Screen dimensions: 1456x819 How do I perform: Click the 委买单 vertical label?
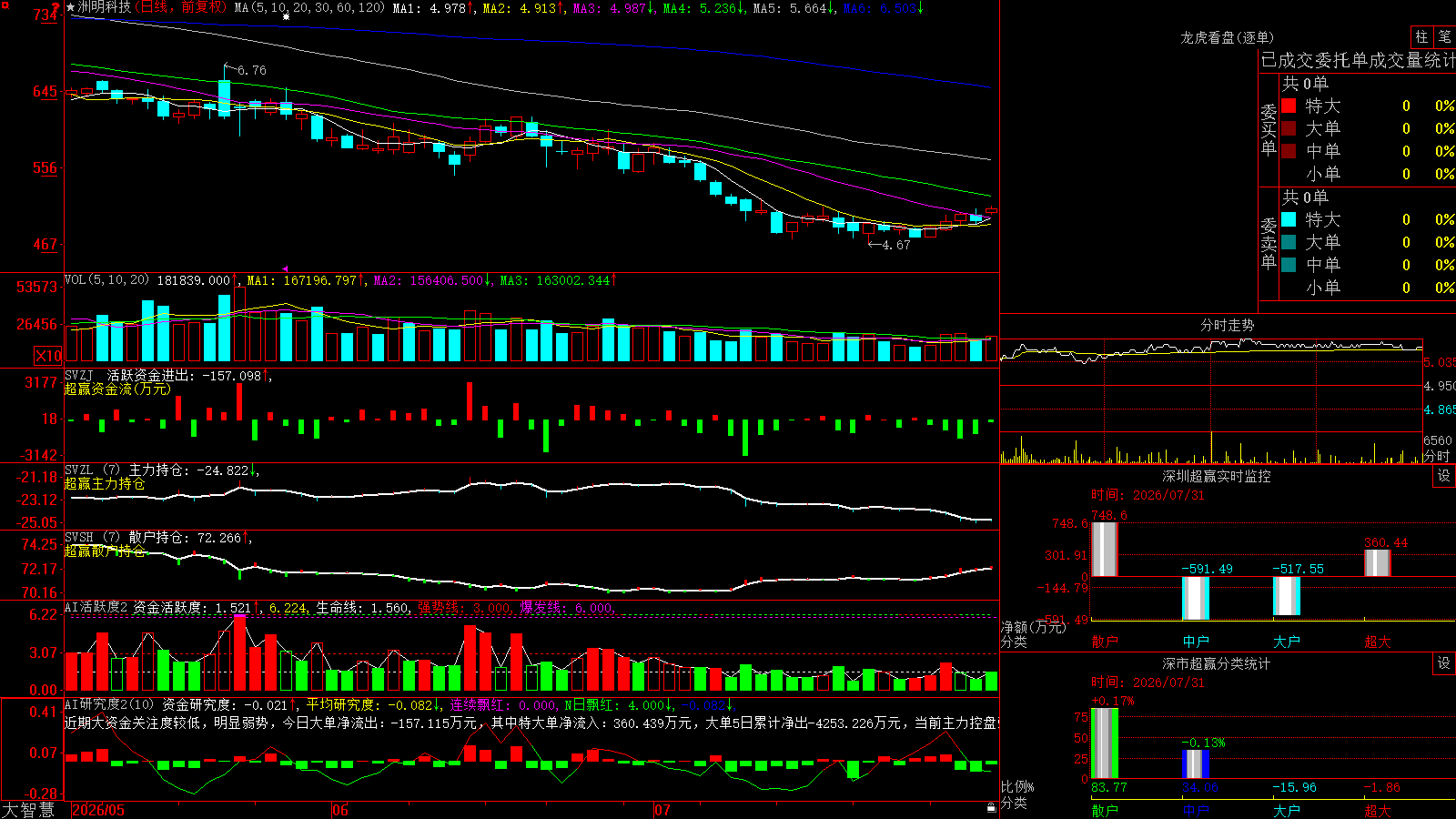click(1269, 129)
